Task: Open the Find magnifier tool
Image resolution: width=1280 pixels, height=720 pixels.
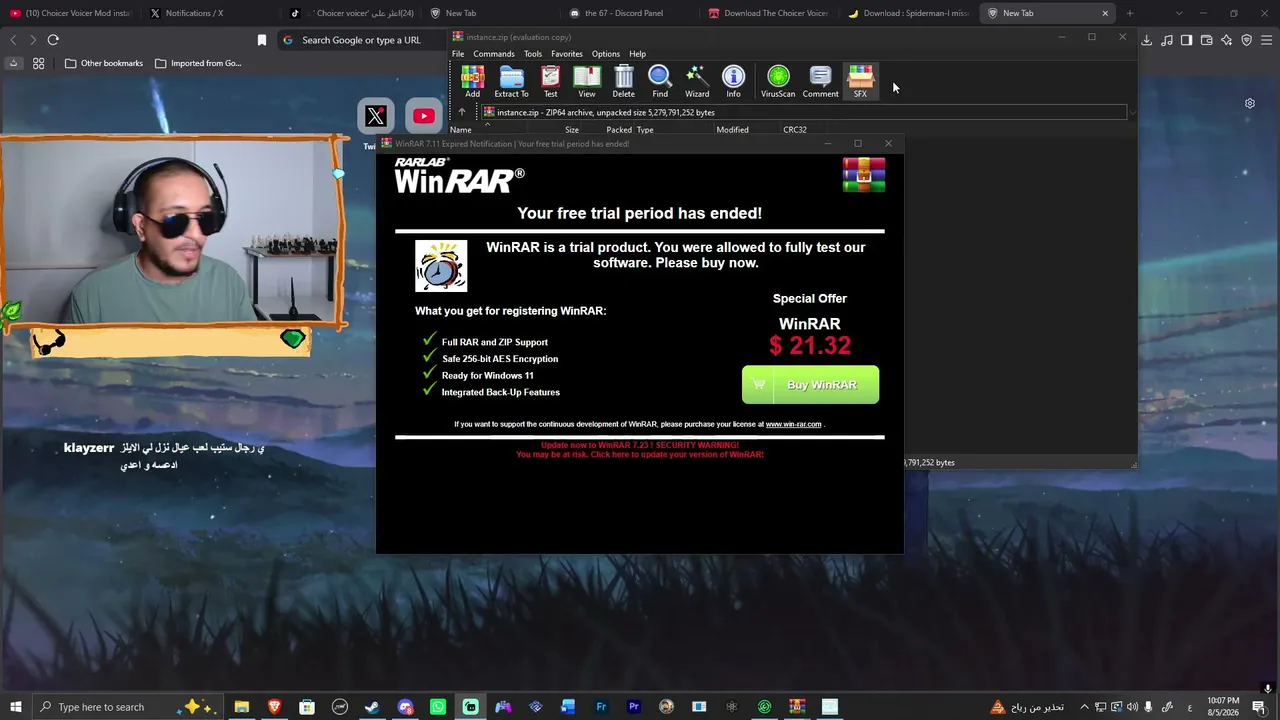Action: (660, 81)
